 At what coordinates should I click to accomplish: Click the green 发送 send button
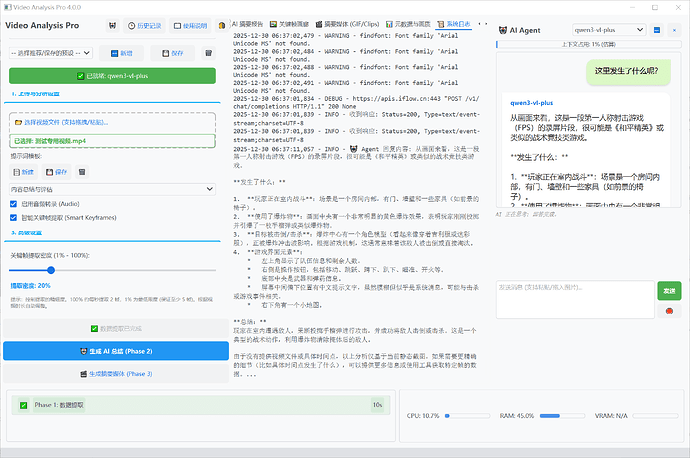click(x=669, y=291)
